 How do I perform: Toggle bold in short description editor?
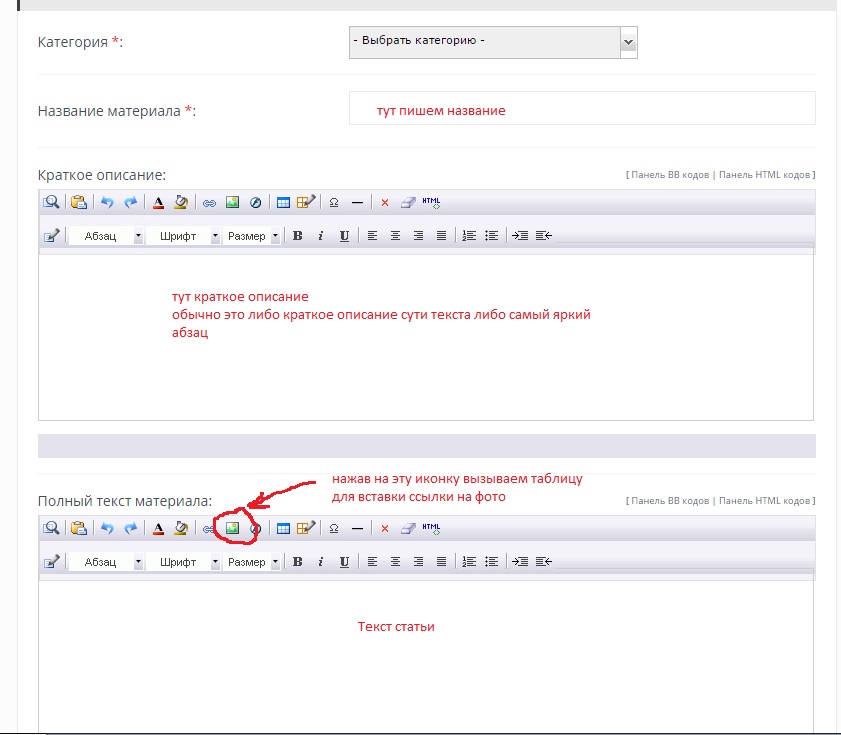[298, 236]
